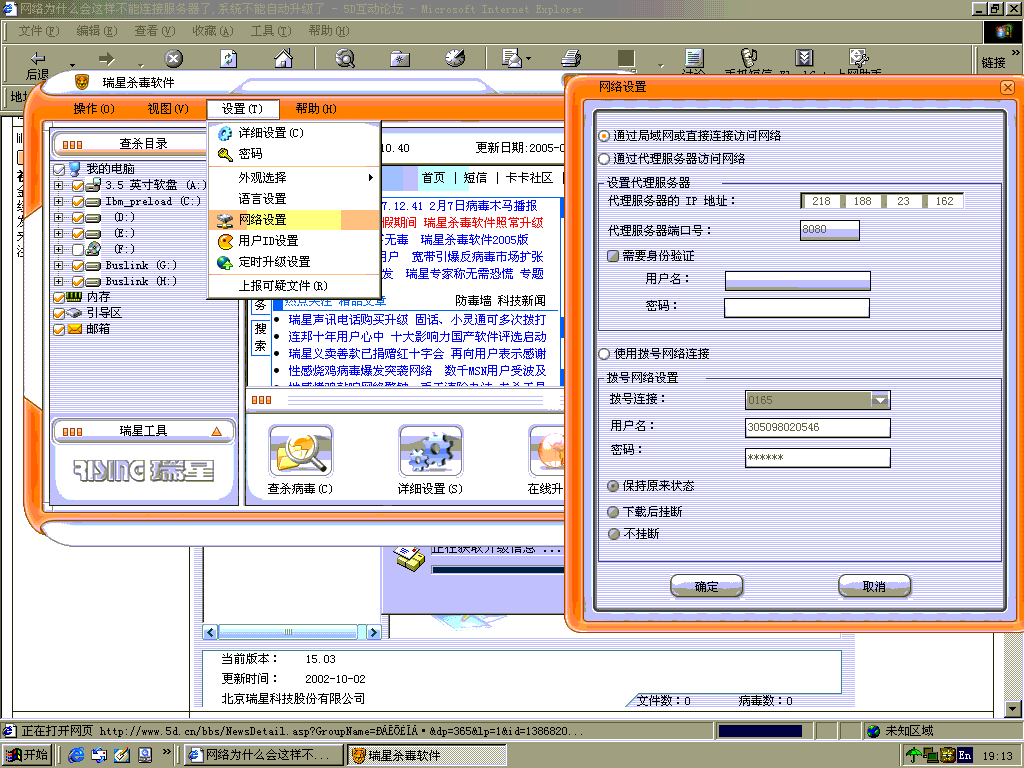Open the 外观选择 submenu

(294, 178)
